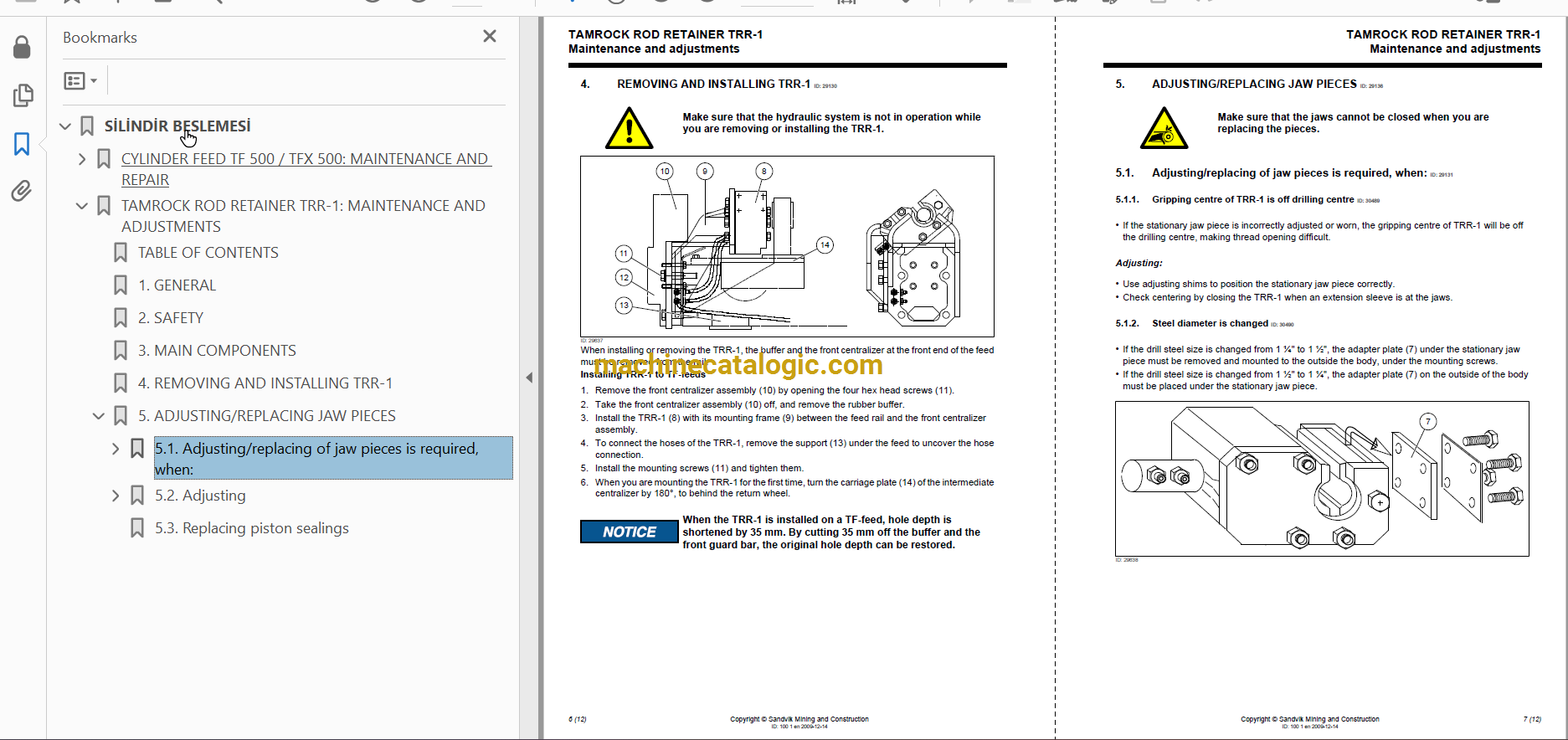Image resolution: width=1568 pixels, height=740 pixels.
Task: Click '5.1. Adjusting/replacing of jaw pieces is required' page heading
Action: (1271, 173)
